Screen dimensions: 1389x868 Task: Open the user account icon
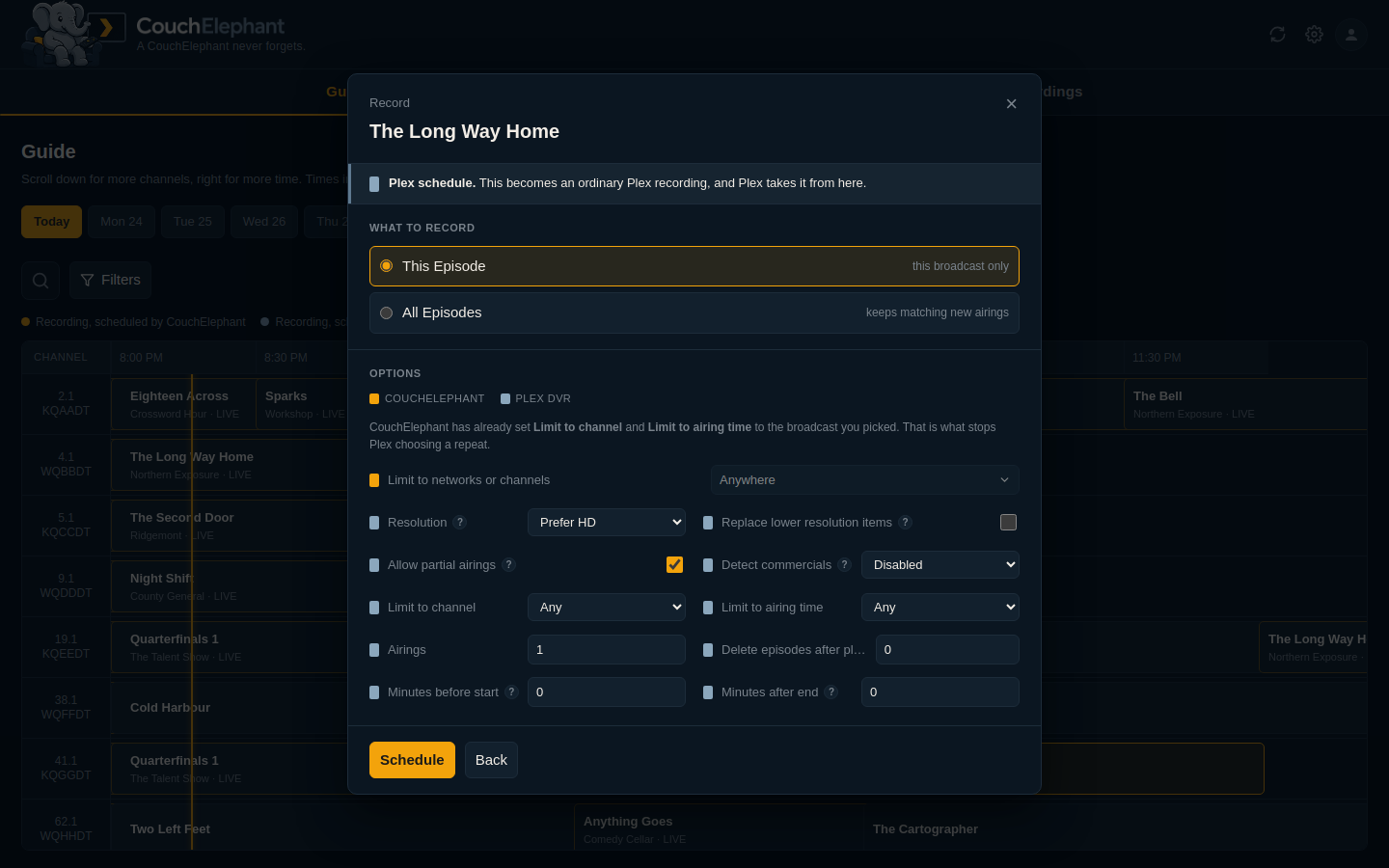click(x=1351, y=35)
